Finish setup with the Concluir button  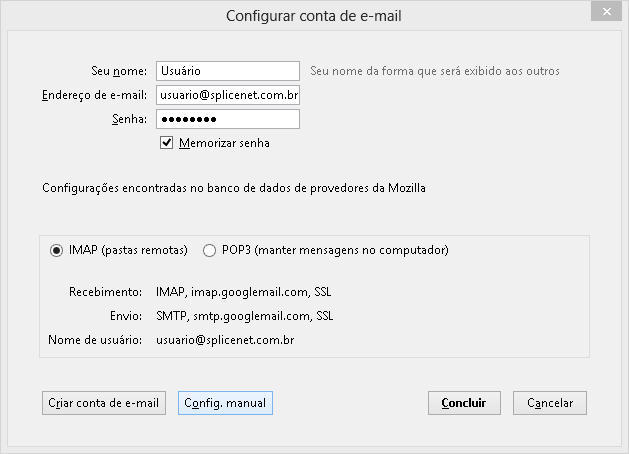point(464,403)
